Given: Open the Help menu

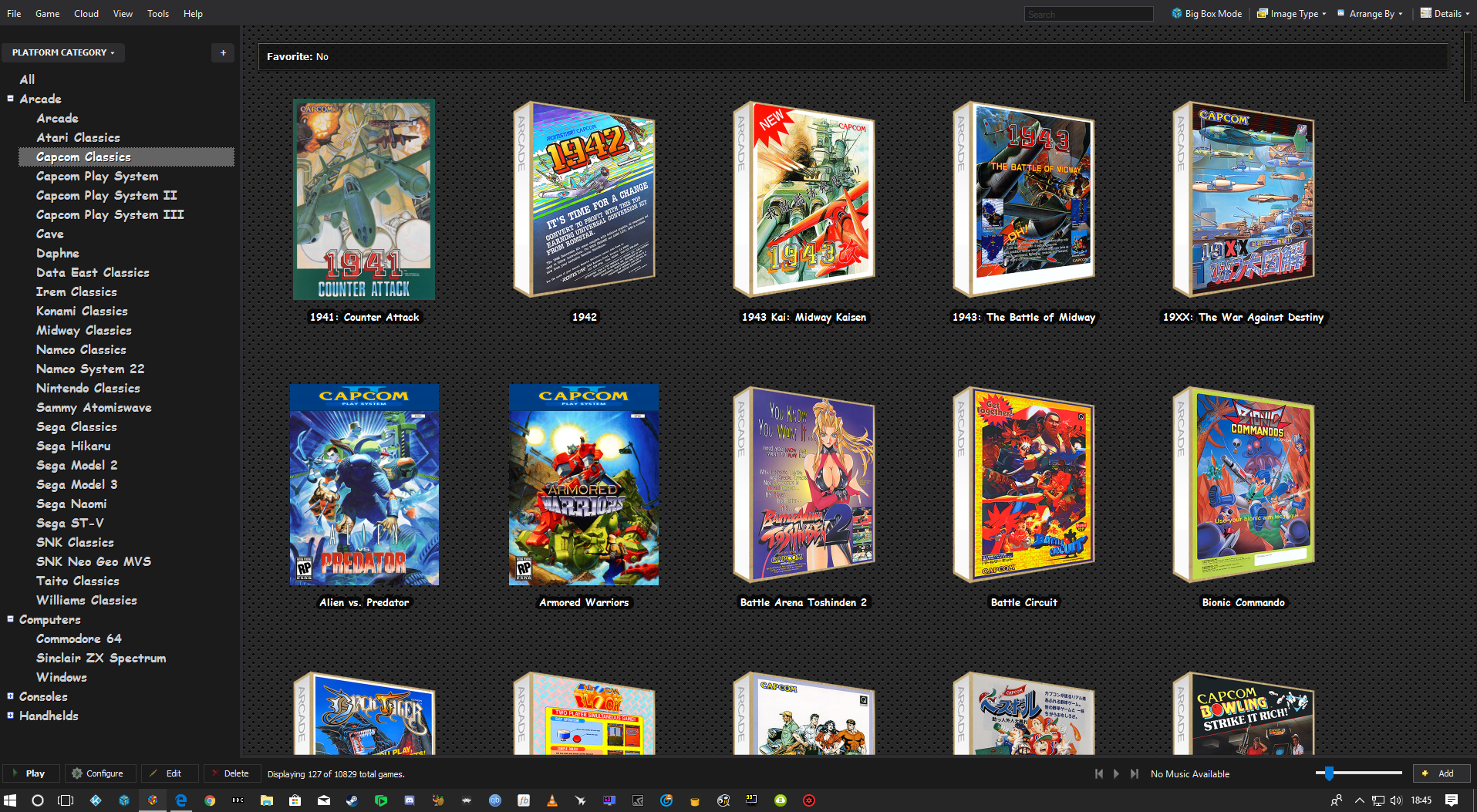Looking at the screenshot, I should coord(193,13).
